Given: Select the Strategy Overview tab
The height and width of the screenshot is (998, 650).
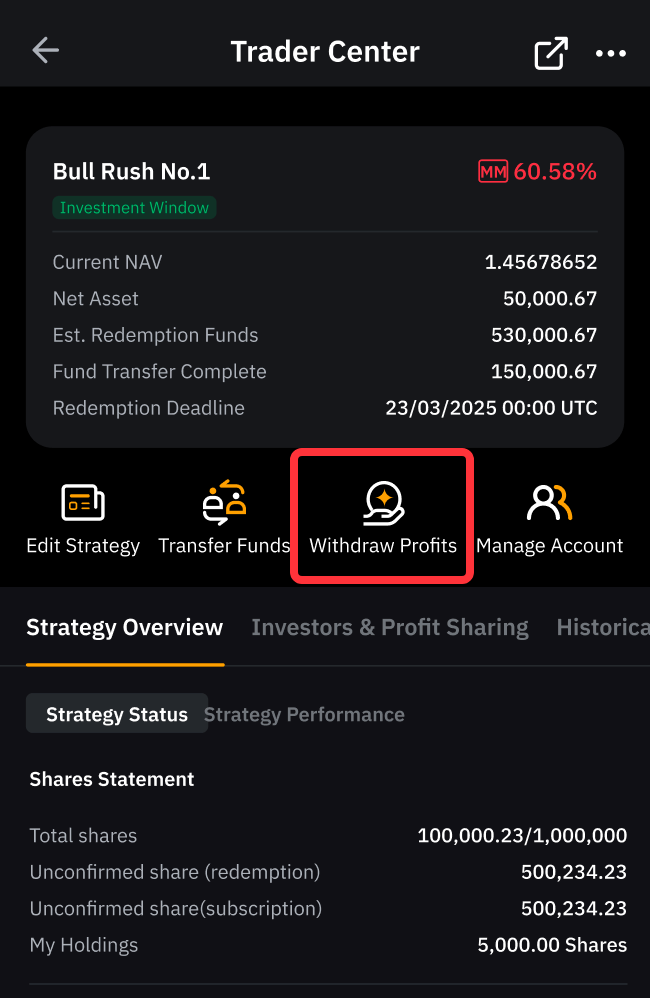Looking at the screenshot, I should pos(125,628).
